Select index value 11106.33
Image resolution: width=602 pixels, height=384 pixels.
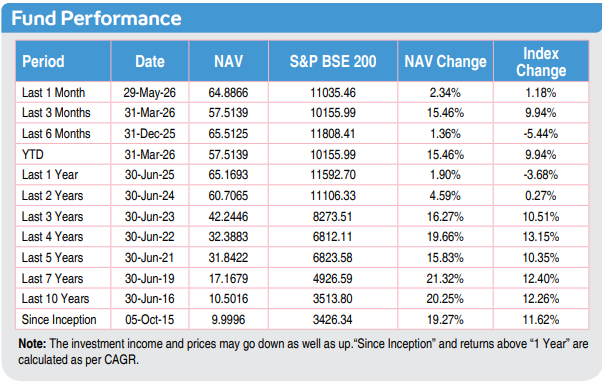pyautogui.click(x=333, y=196)
